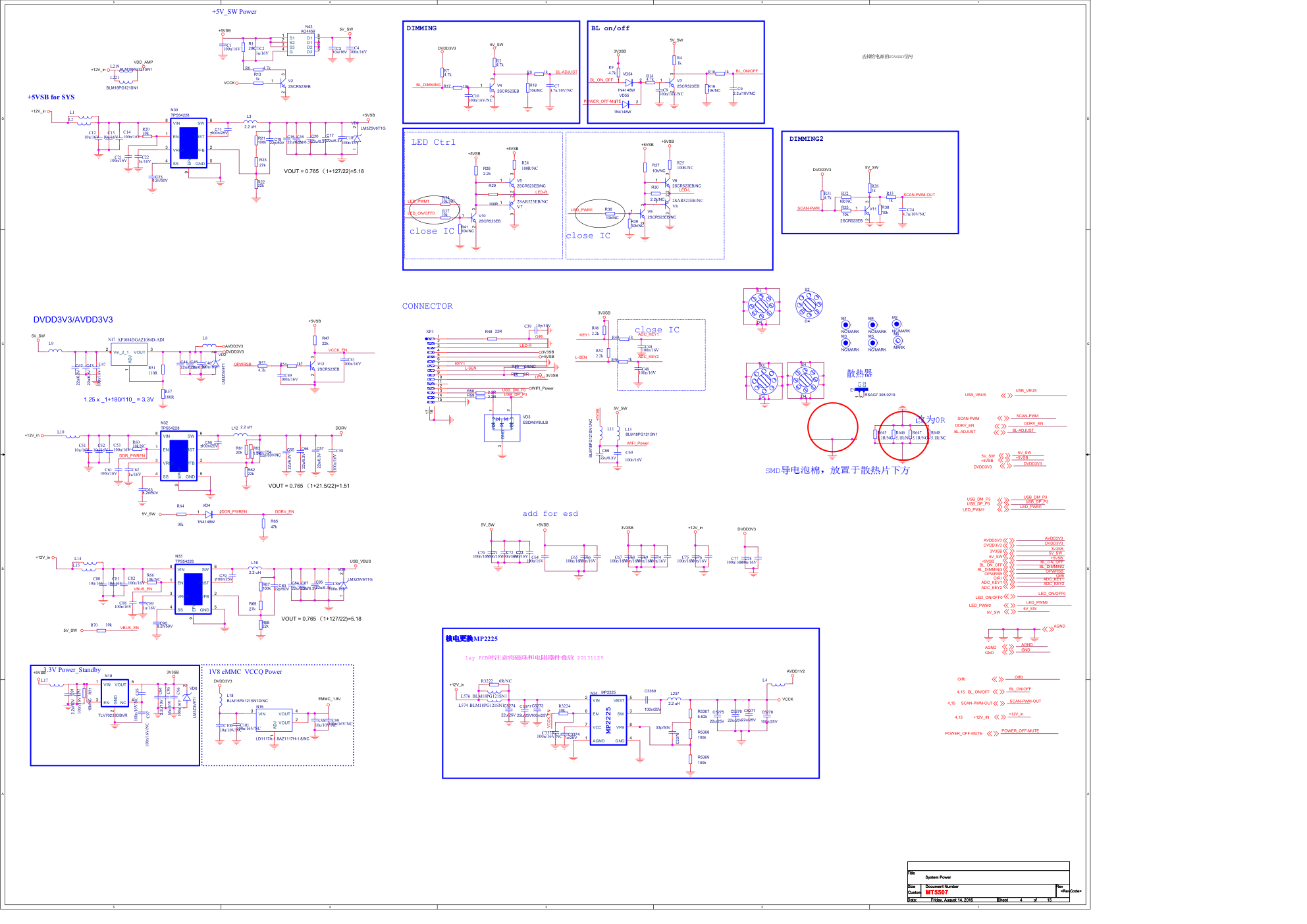Screen dimensions: 1307x924
Task: Select the BL on/off block title
Action: click(x=610, y=28)
